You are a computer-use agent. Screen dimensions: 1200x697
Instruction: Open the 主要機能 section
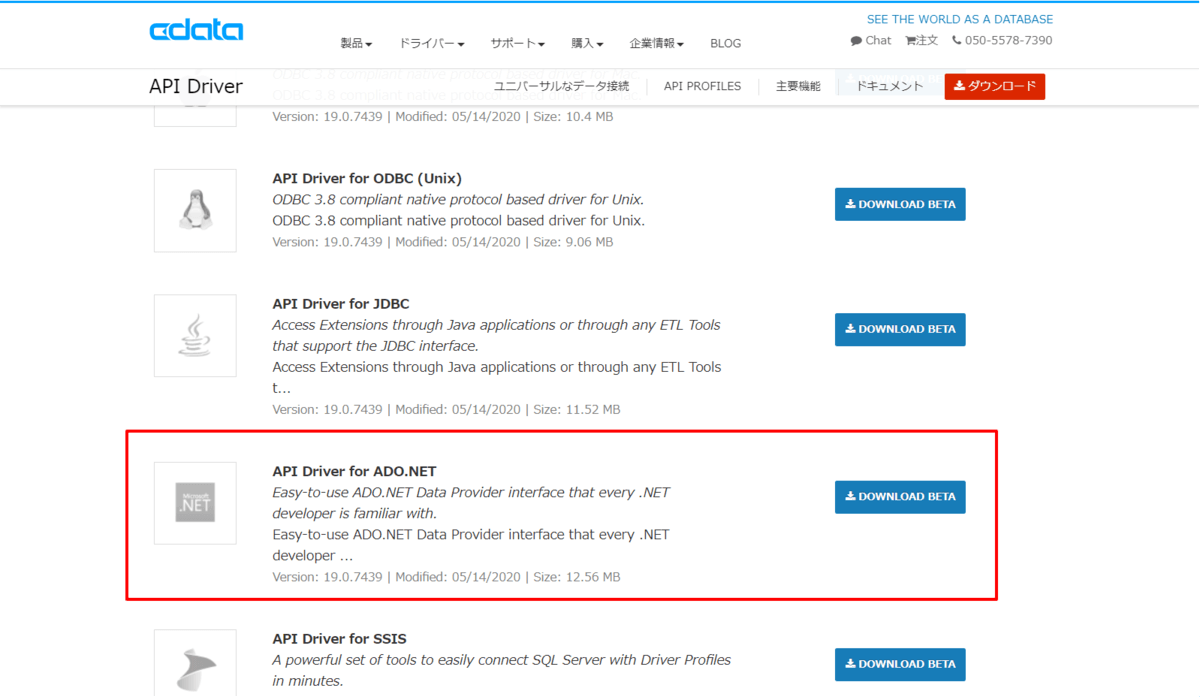click(798, 86)
